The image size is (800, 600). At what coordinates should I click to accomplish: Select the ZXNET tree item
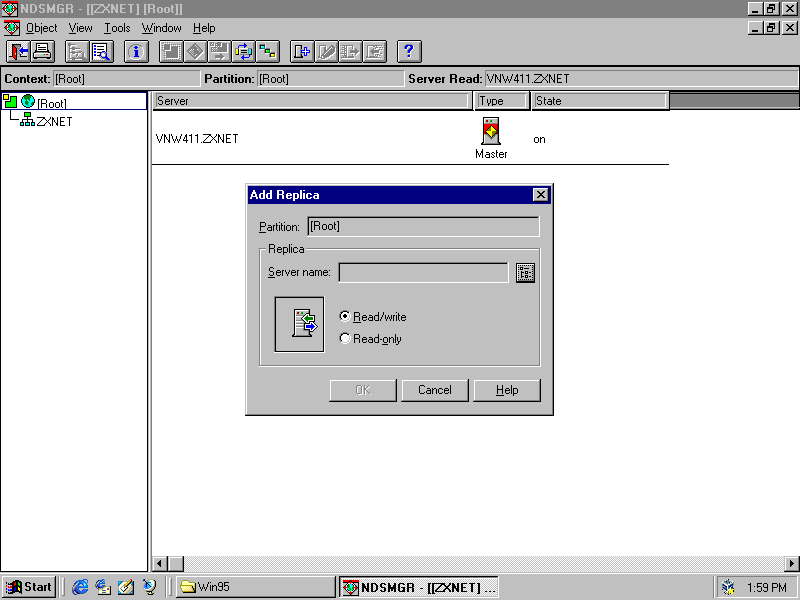click(54, 121)
